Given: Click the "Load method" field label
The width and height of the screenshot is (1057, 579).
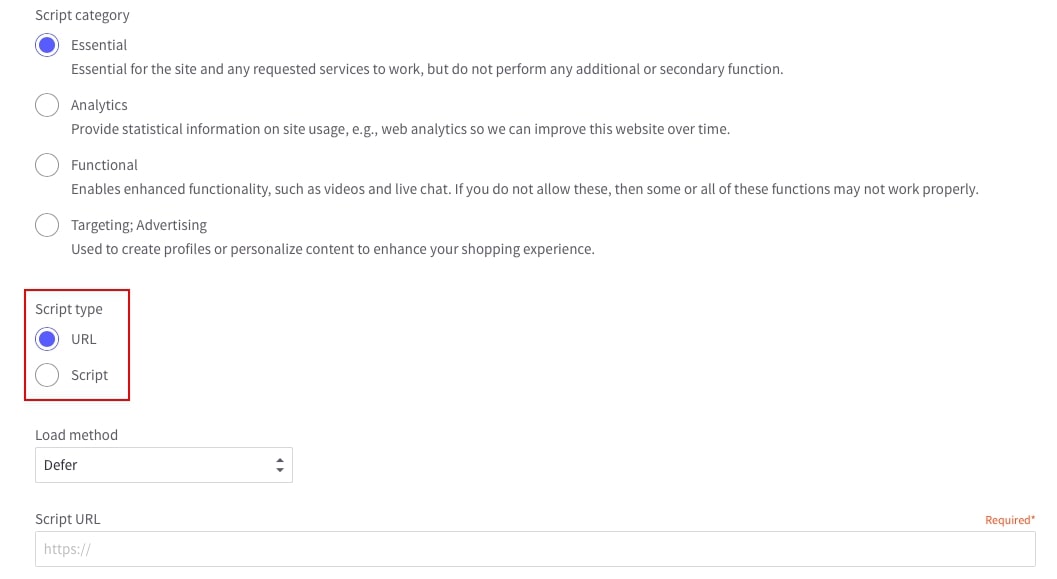Looking at the screenshot, I should coord(76,435).
